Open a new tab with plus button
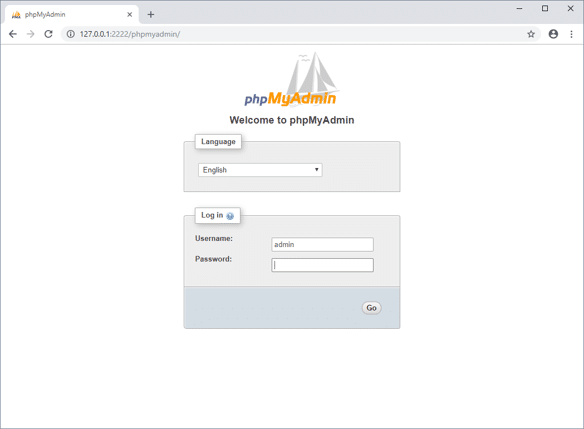This screenshot has width=584, height=429. (x=150, y=15)
